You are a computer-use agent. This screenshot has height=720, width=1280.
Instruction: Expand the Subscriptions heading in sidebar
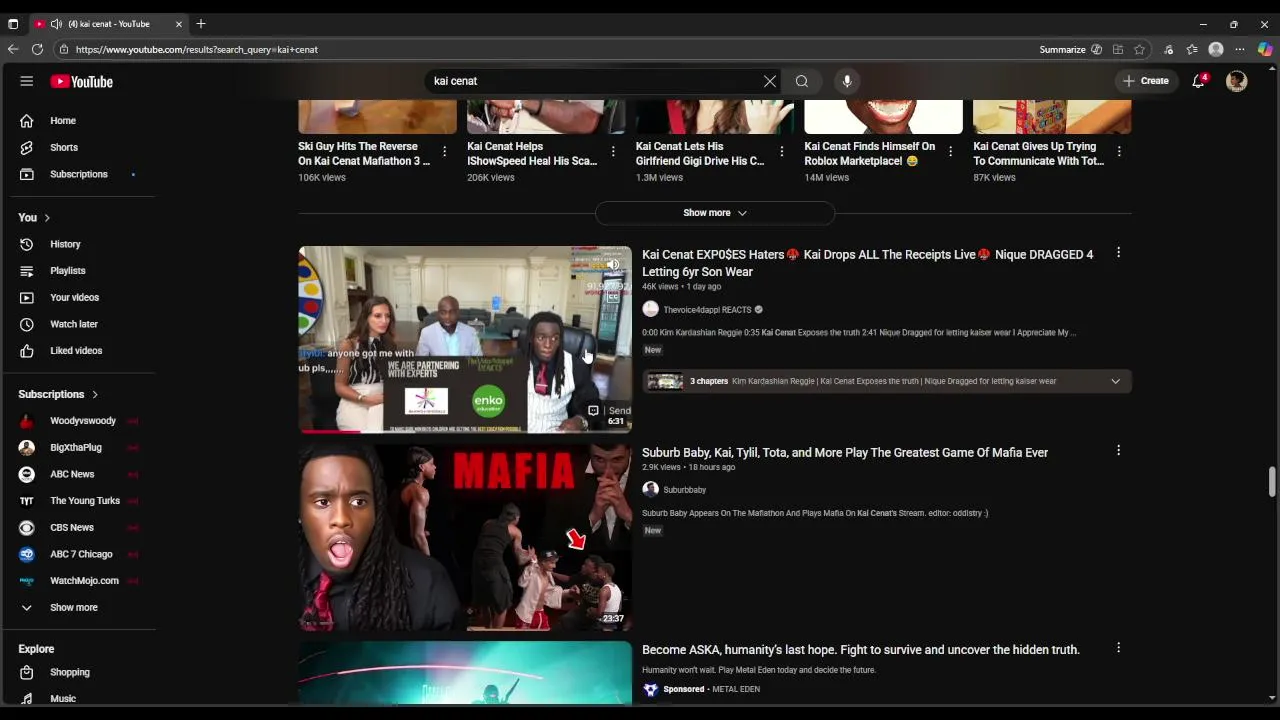point(58,394)
